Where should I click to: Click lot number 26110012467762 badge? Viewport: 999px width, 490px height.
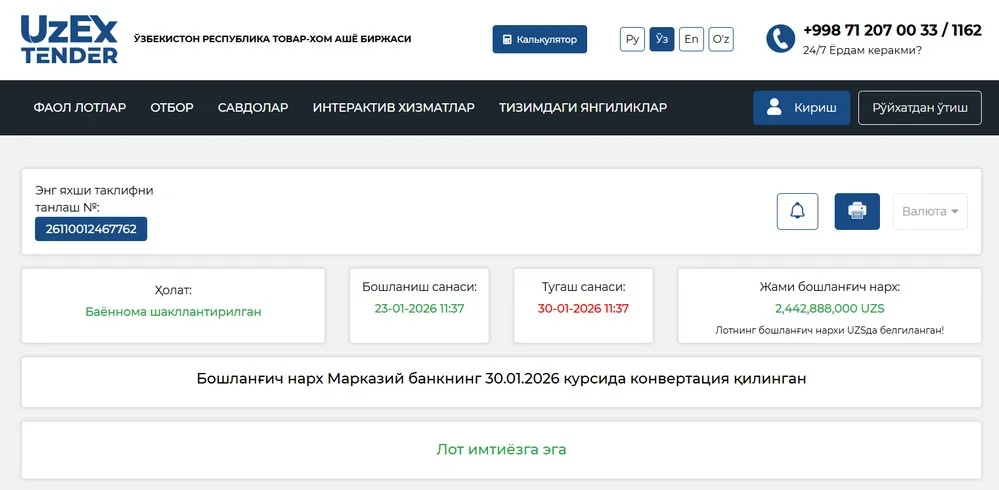click(x=91, y=229)
